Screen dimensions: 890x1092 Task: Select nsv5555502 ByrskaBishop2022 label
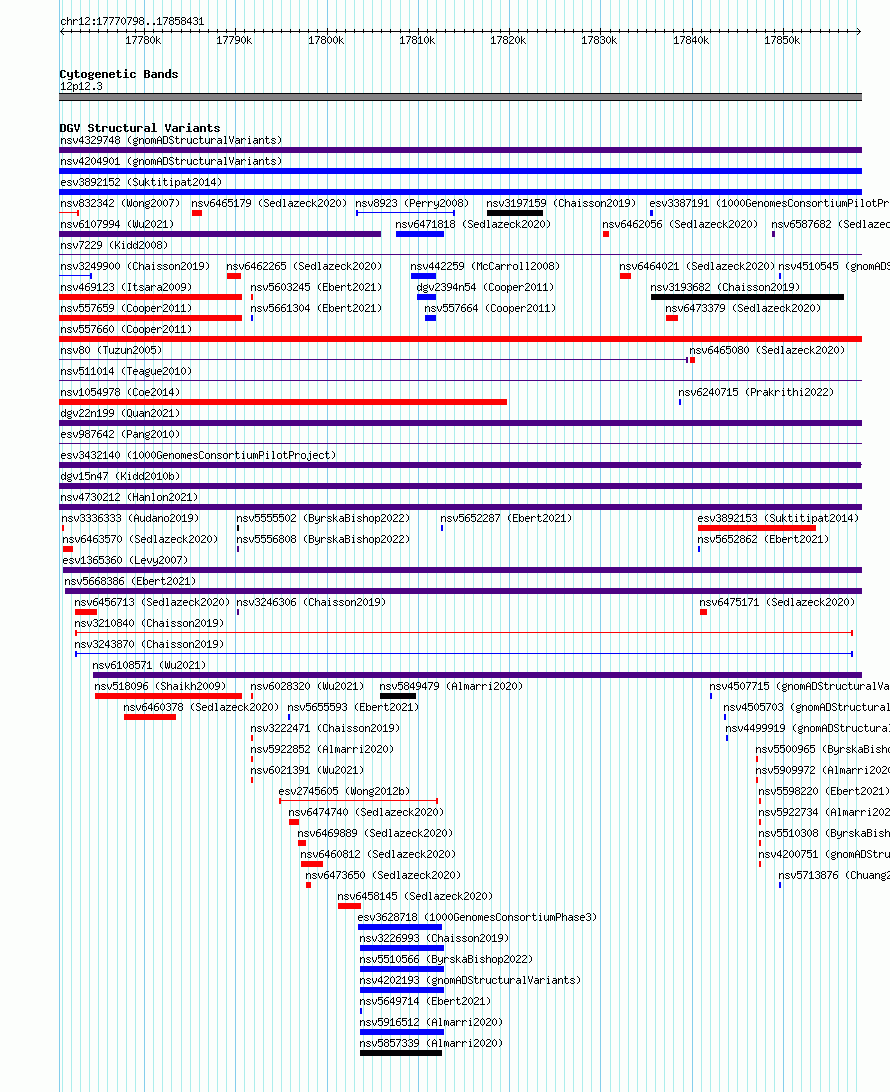click(x=323, y=517)
